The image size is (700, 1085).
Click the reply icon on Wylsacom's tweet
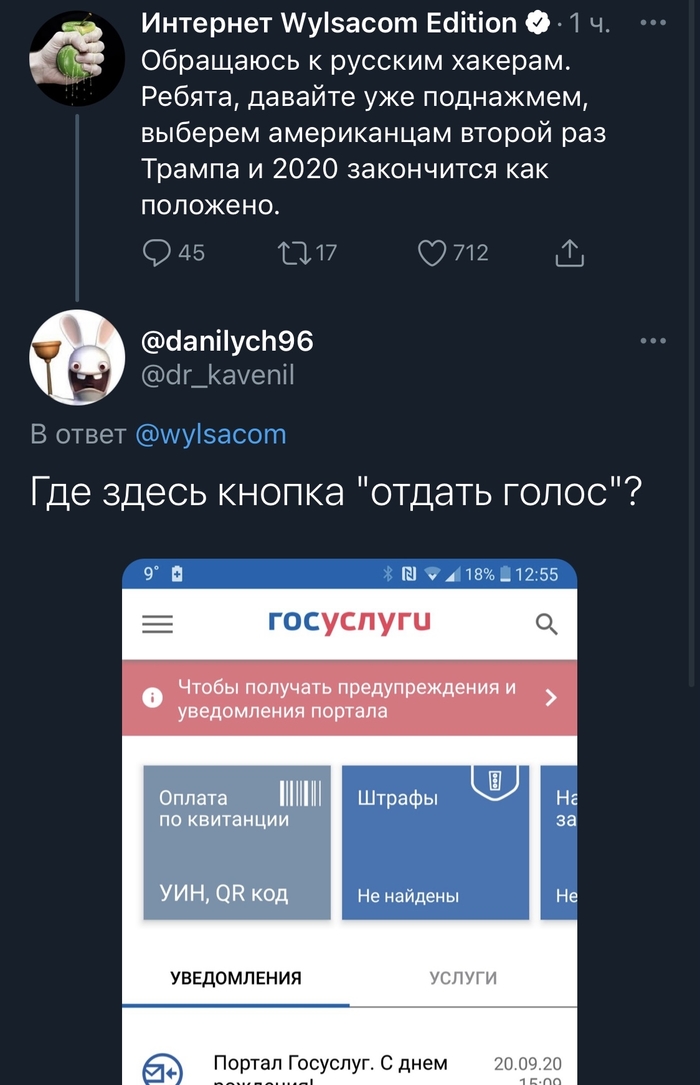[x=156, y=253]
